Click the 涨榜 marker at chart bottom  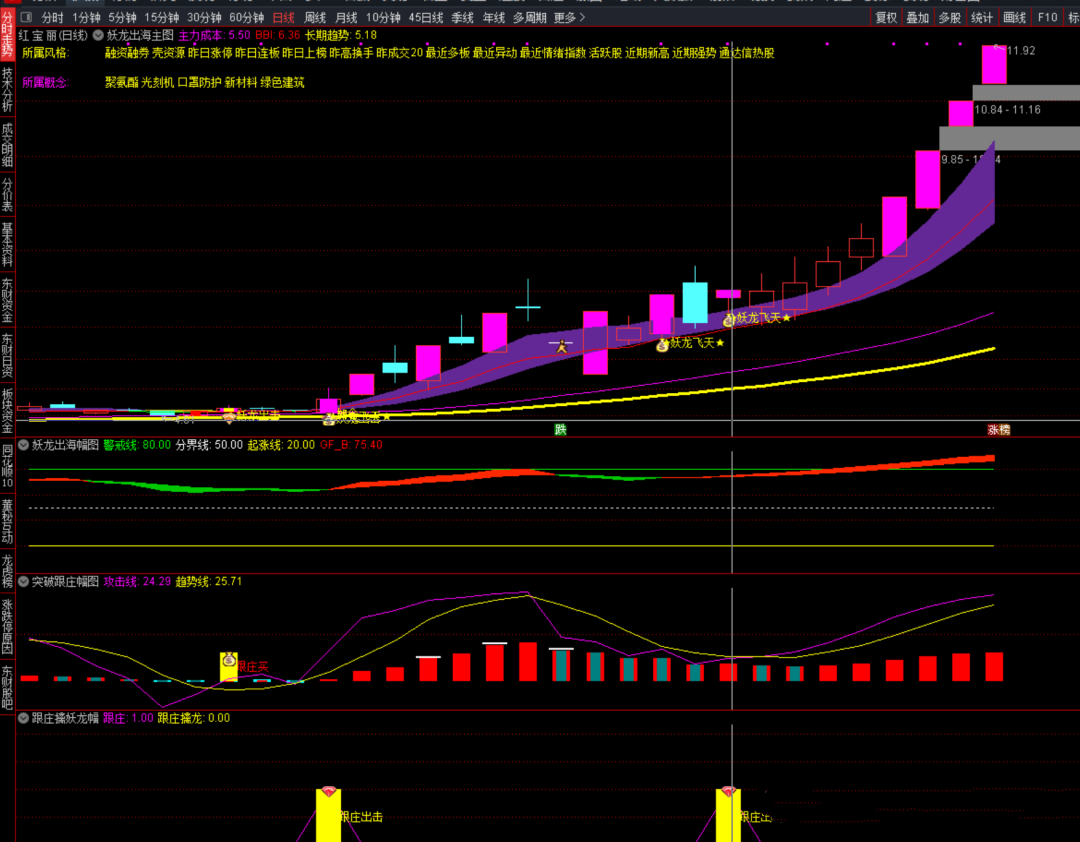(x=998, y=429)
